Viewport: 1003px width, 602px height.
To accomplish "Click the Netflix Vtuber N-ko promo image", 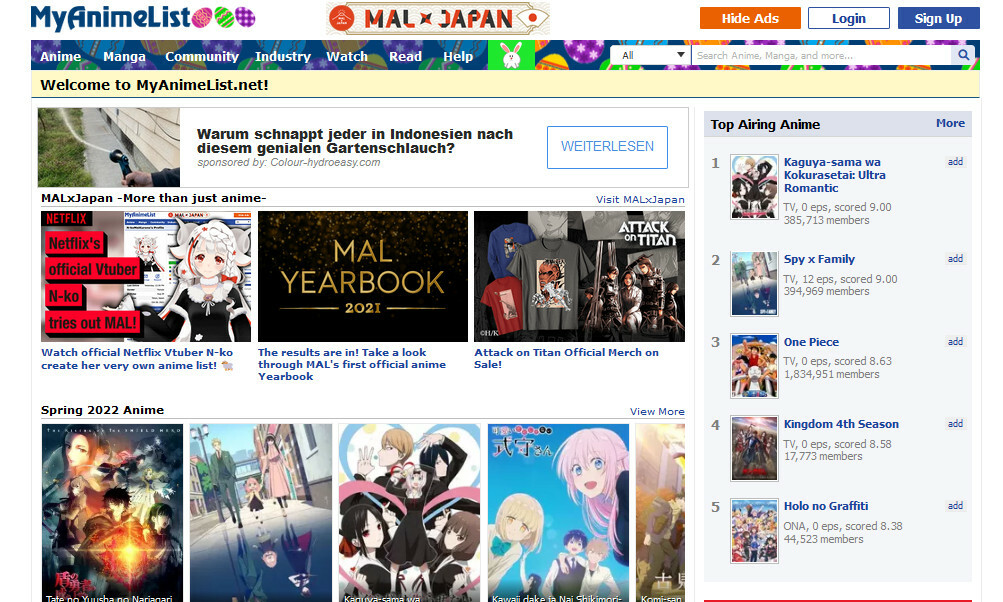I will [146, 276].
